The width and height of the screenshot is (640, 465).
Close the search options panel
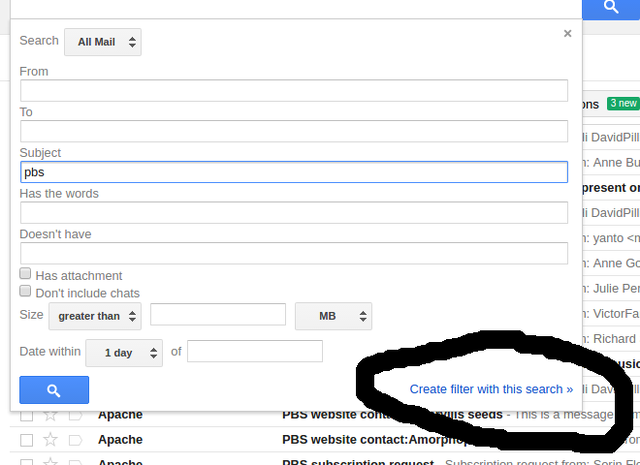pos(567,33)
